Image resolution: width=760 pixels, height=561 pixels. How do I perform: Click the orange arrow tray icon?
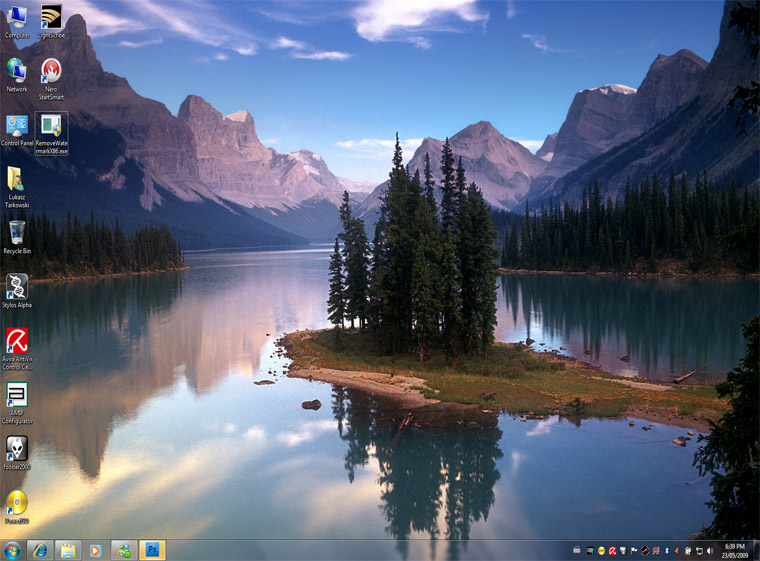pos(676,551)
